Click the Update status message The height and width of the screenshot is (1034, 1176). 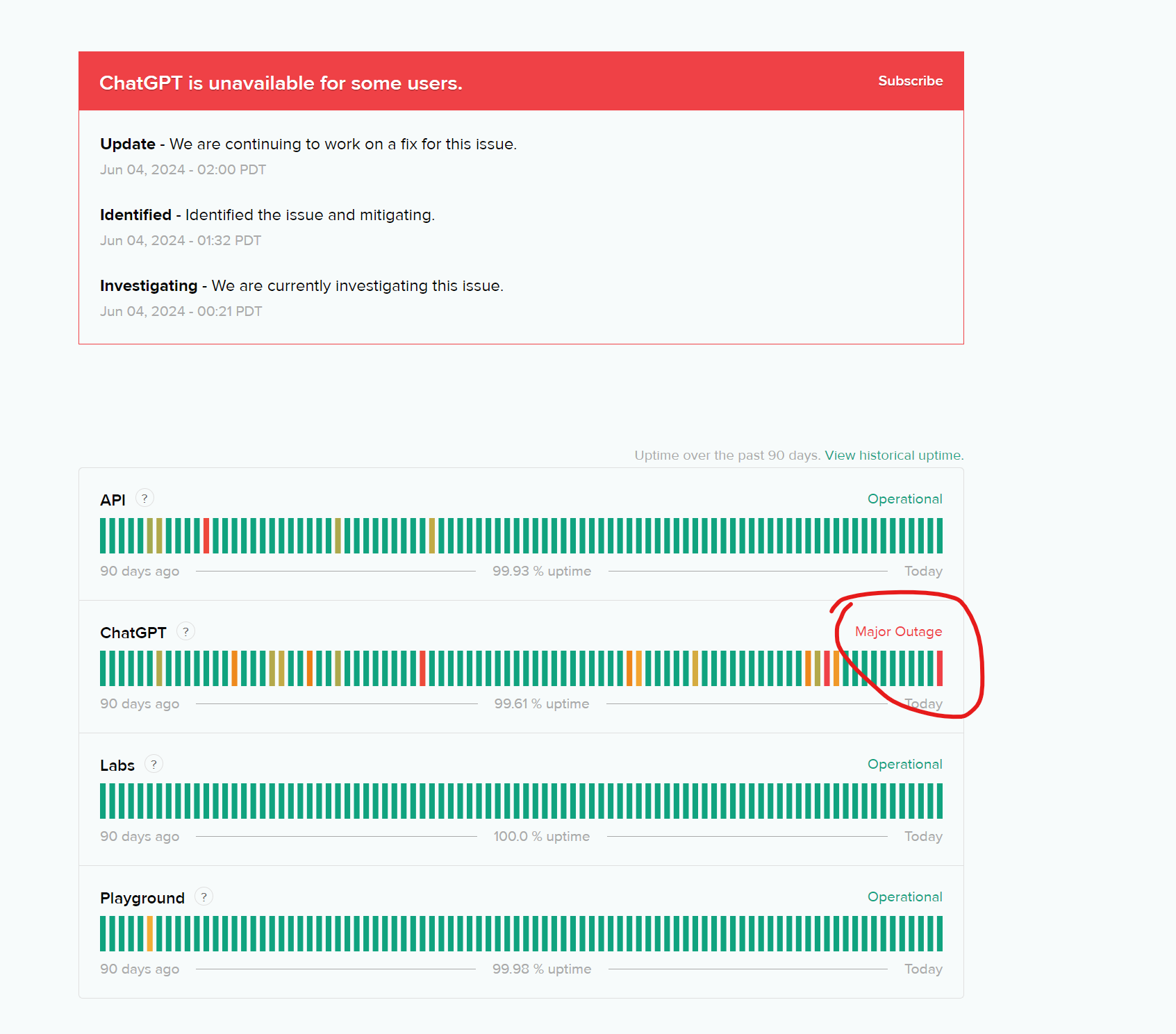click(308, 144)
